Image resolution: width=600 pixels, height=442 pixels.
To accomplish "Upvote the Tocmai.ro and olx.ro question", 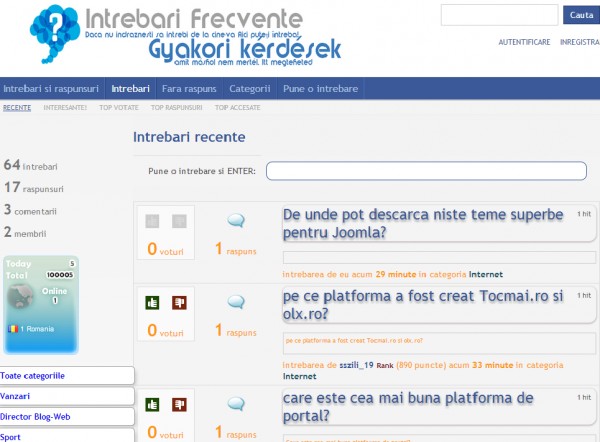I will click(153, 302).
